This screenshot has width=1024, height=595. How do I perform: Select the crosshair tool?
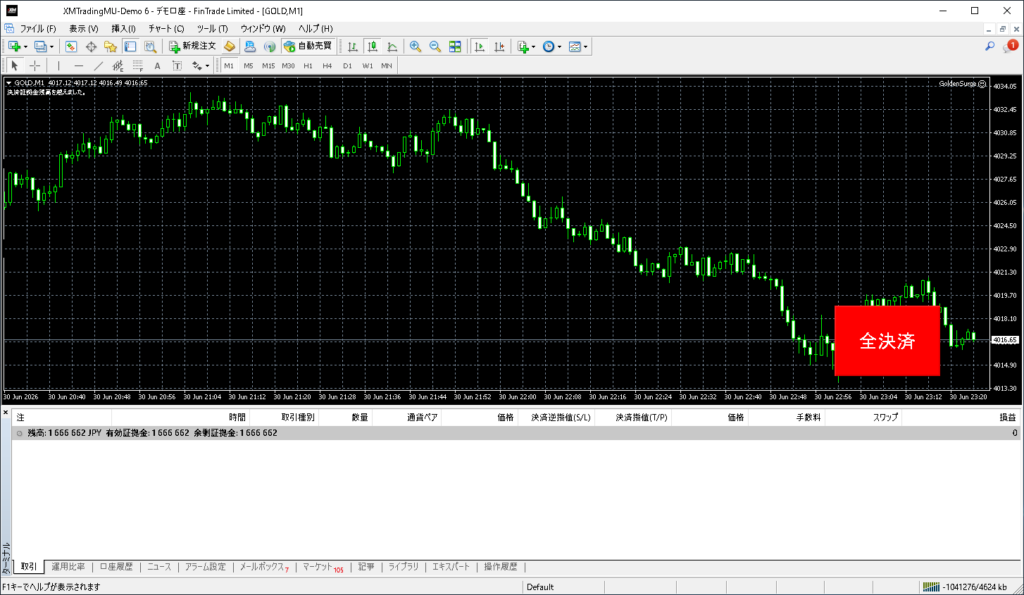(x=35, y=65)
